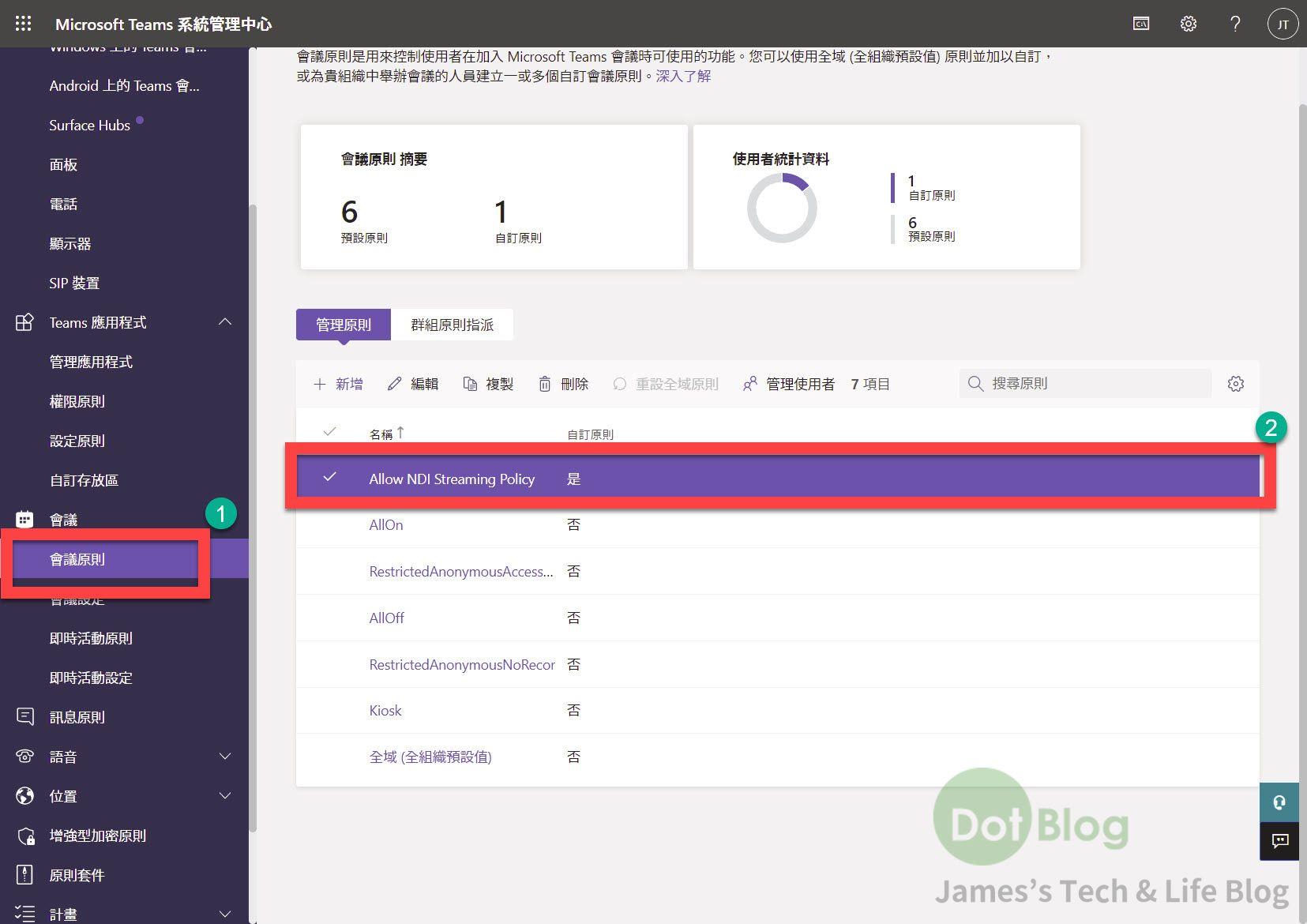Open 即時活動設定 in the sidebar
The image size is (1307, 924).
click(91, 678)
